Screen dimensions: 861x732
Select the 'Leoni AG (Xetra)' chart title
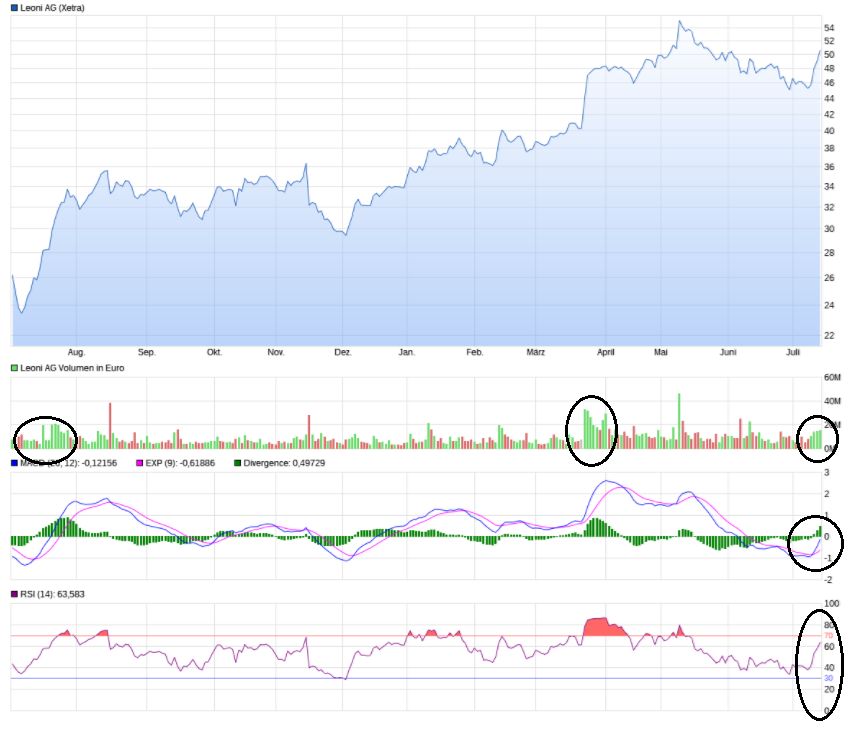tap(52, 8)
